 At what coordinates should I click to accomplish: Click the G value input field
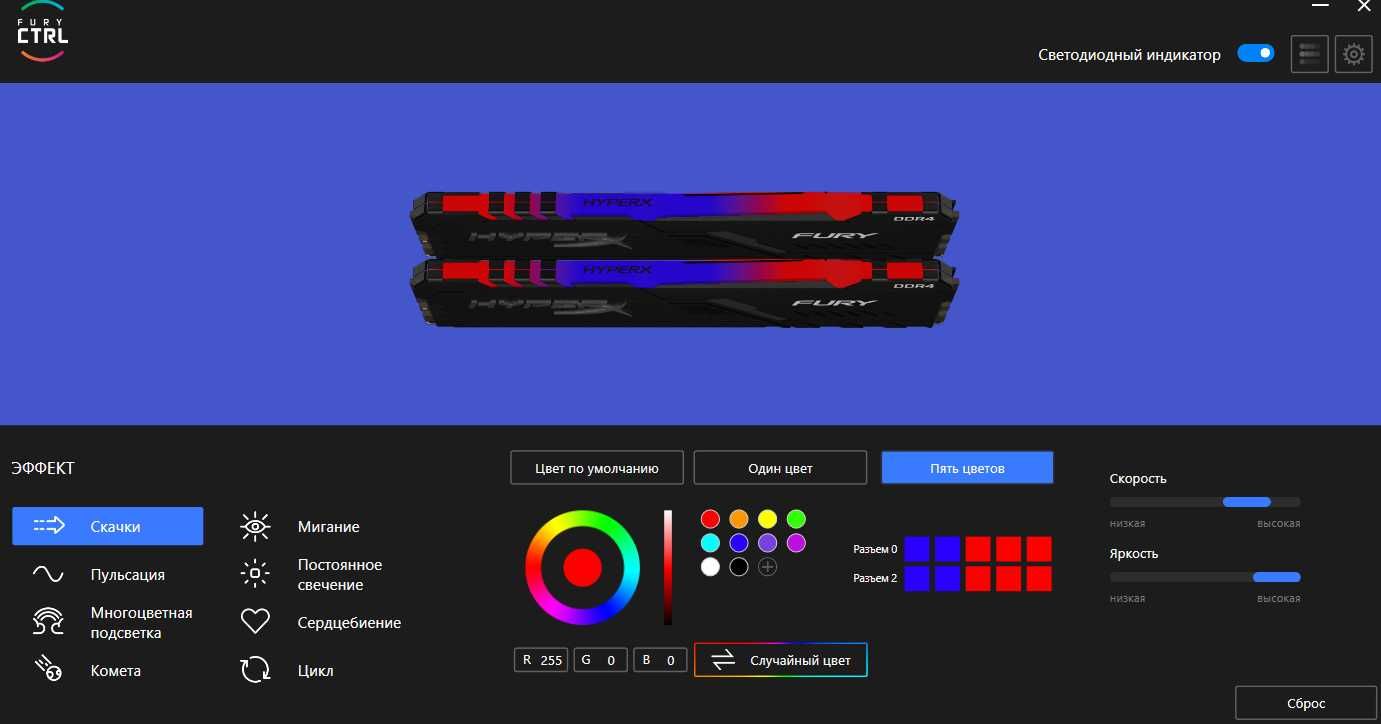click(601, 660)
